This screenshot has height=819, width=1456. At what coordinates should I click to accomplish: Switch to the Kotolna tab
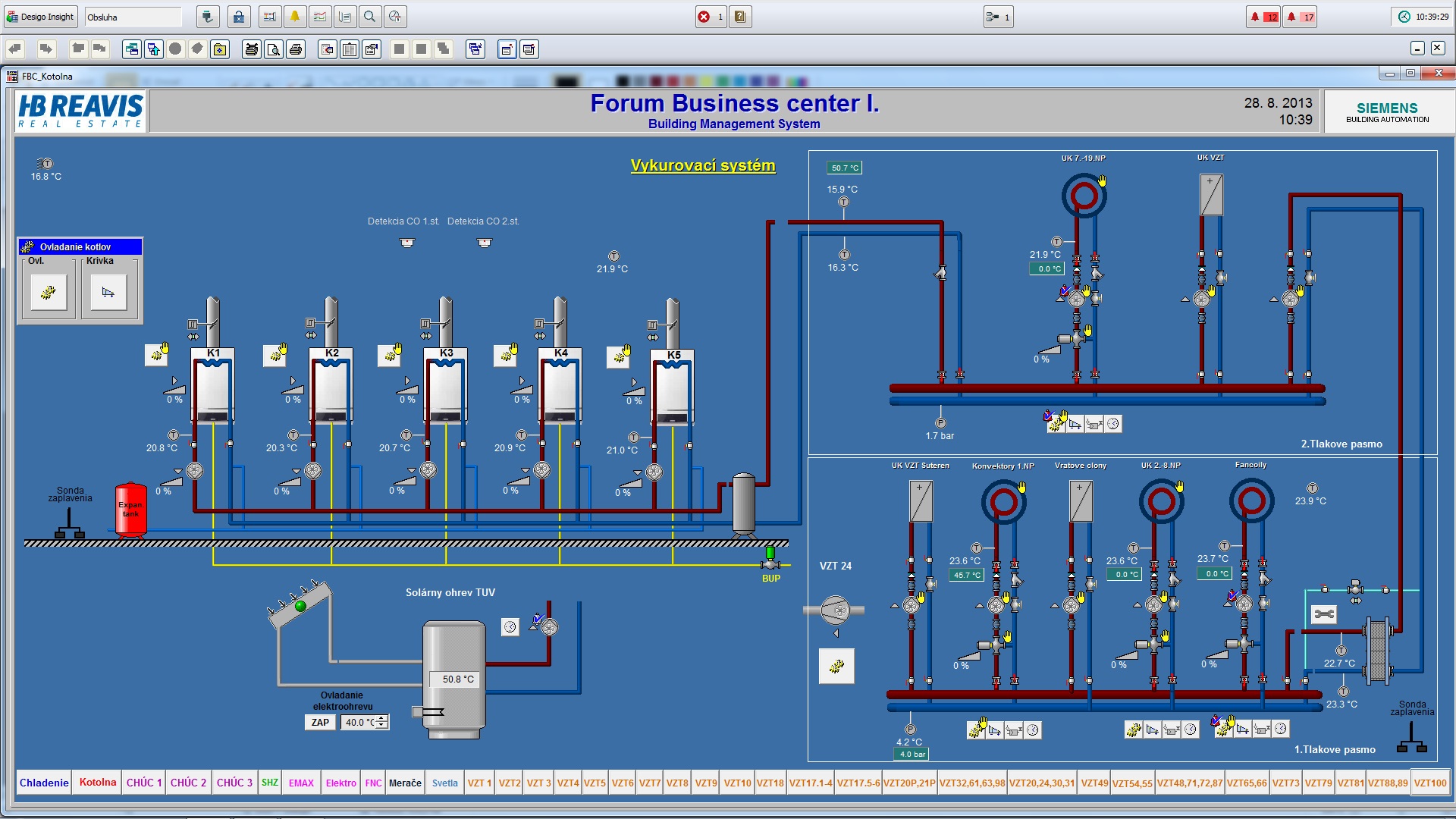coord(98,783)
